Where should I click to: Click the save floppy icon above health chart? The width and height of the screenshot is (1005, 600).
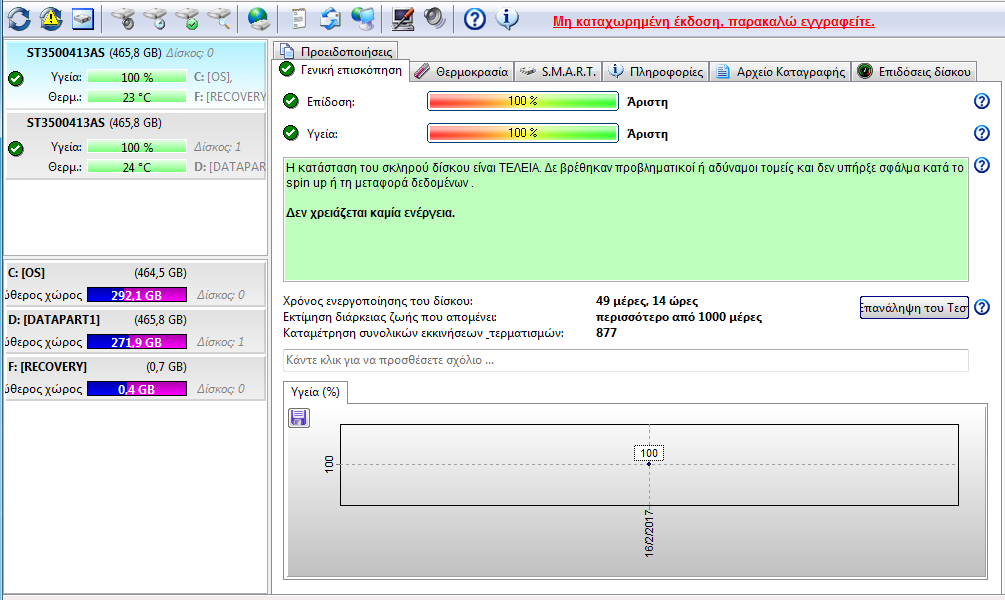[x=298, y=417]
